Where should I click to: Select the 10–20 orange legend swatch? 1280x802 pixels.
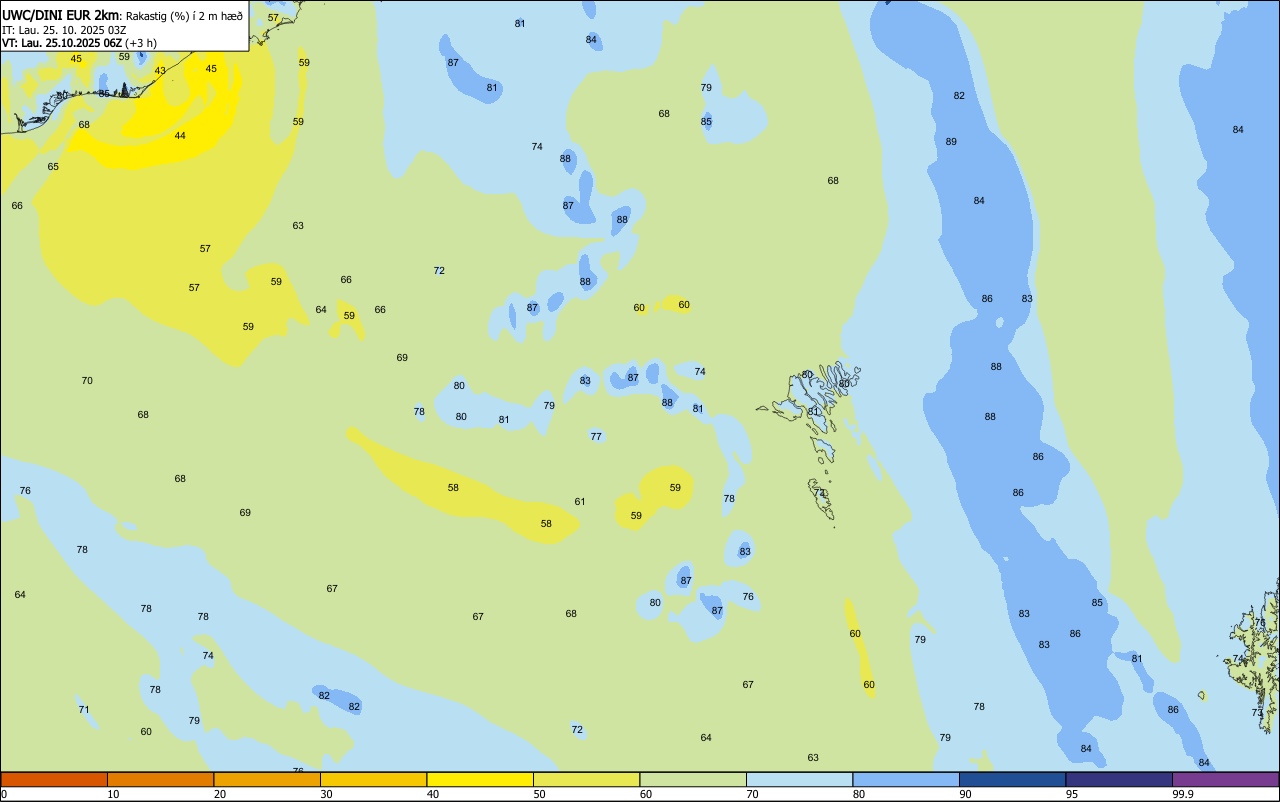(160, 779)
